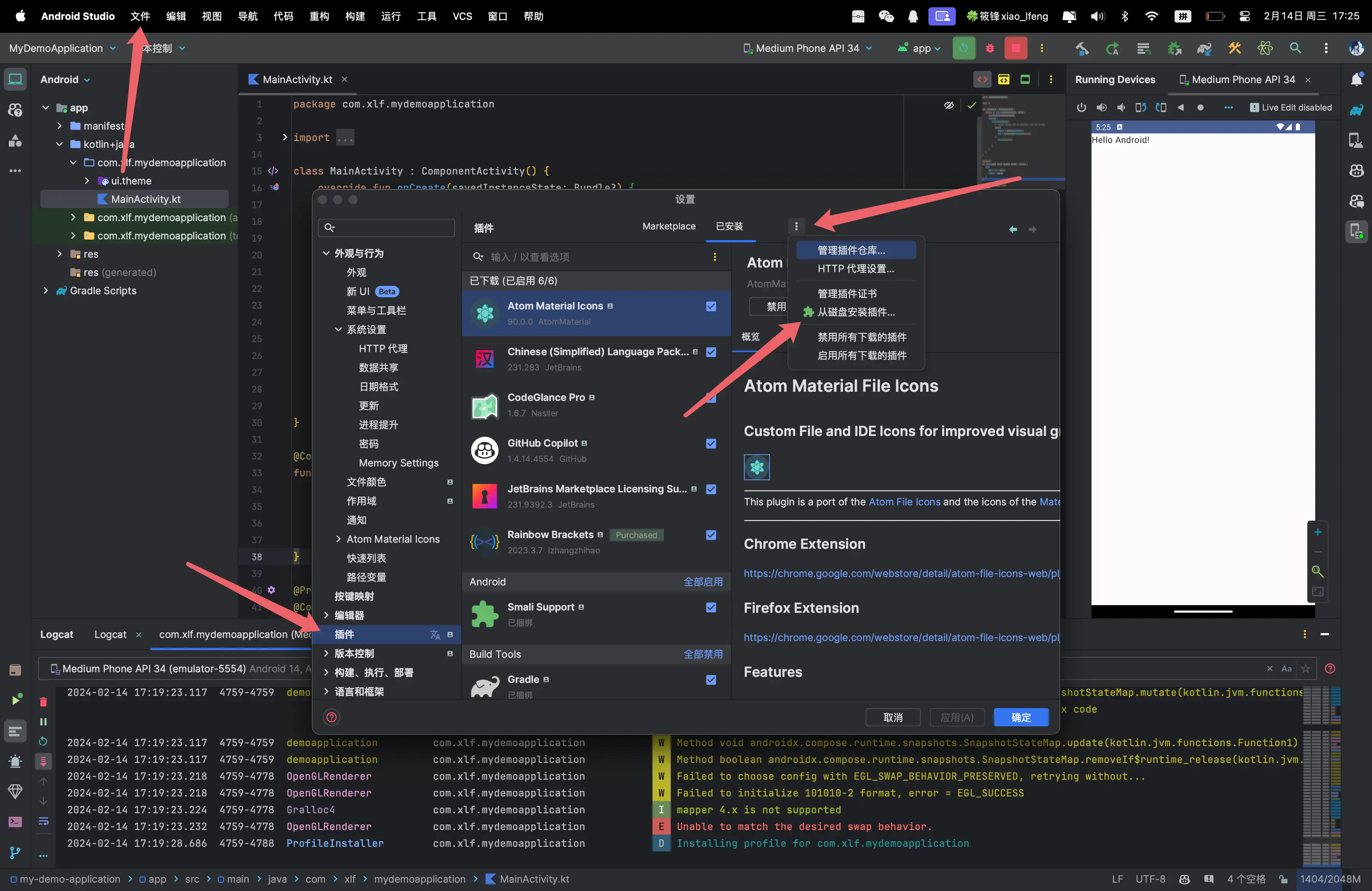
Task: Uncheck JetBrains Marketplace Licensing checkbox
Action: pyautogui.click(x=711, y=489)
